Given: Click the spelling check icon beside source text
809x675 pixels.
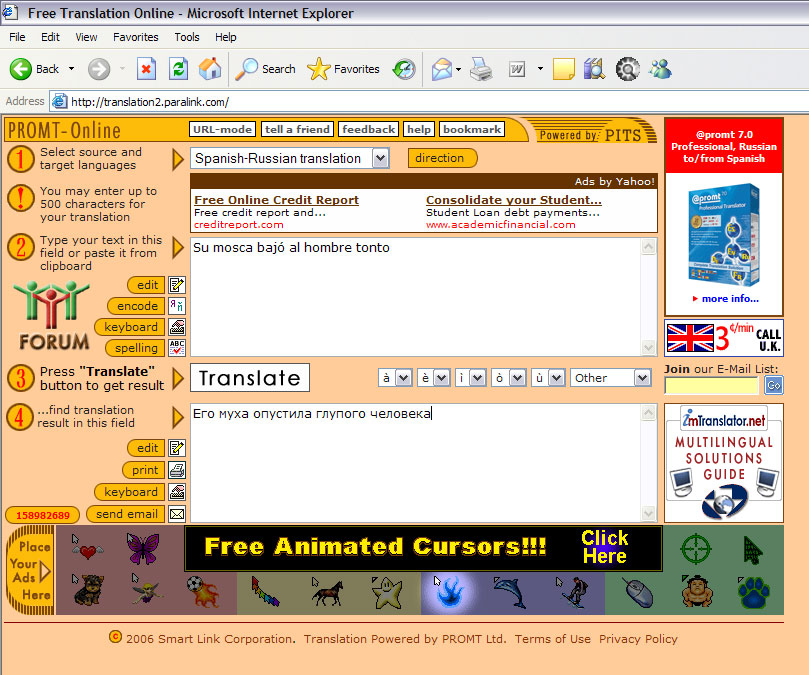Looking at the screenshot, I should pos(177,348).
